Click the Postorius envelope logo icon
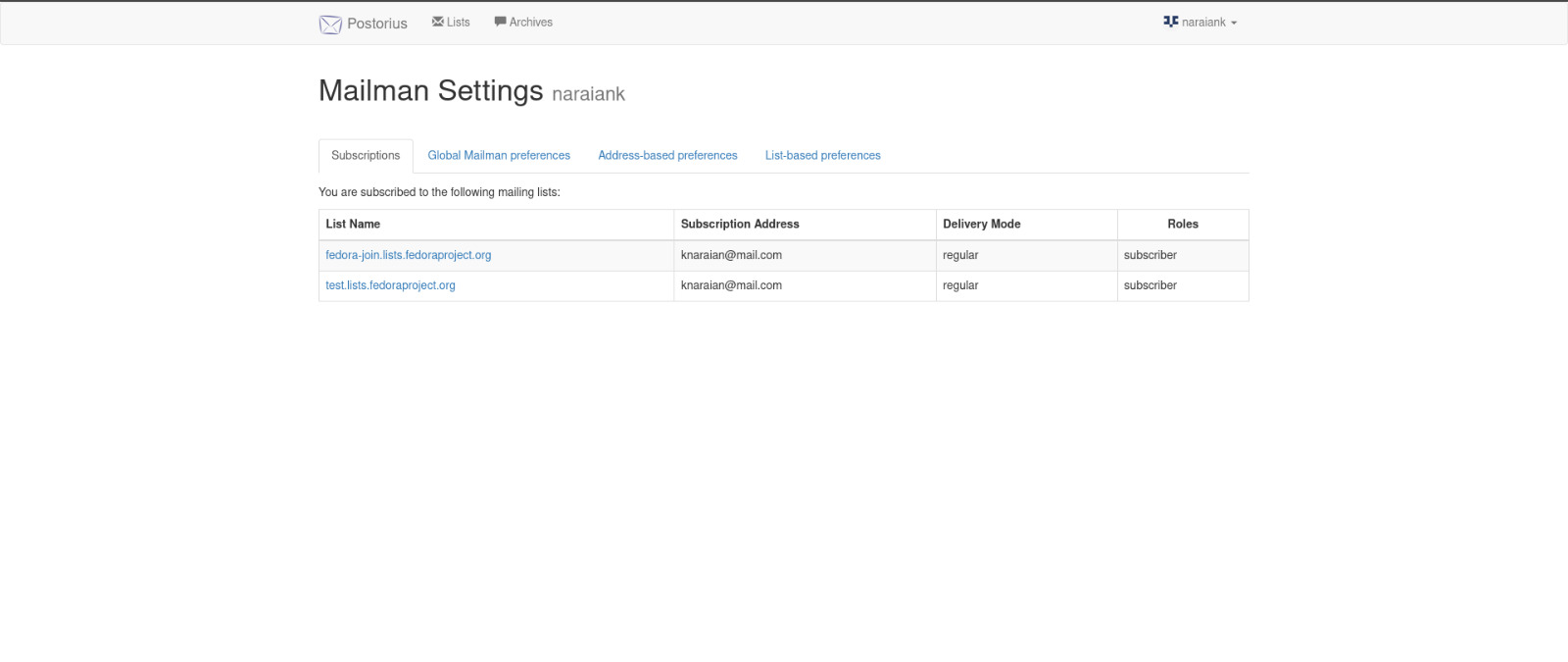Image resolution: width=1568 pixels, height=662 pixels. [330, 25]
